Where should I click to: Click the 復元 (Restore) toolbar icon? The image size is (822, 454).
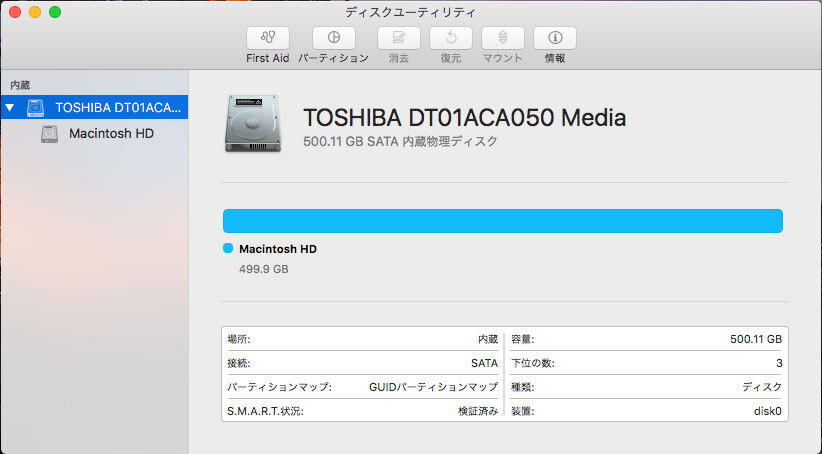click(450, 38)
